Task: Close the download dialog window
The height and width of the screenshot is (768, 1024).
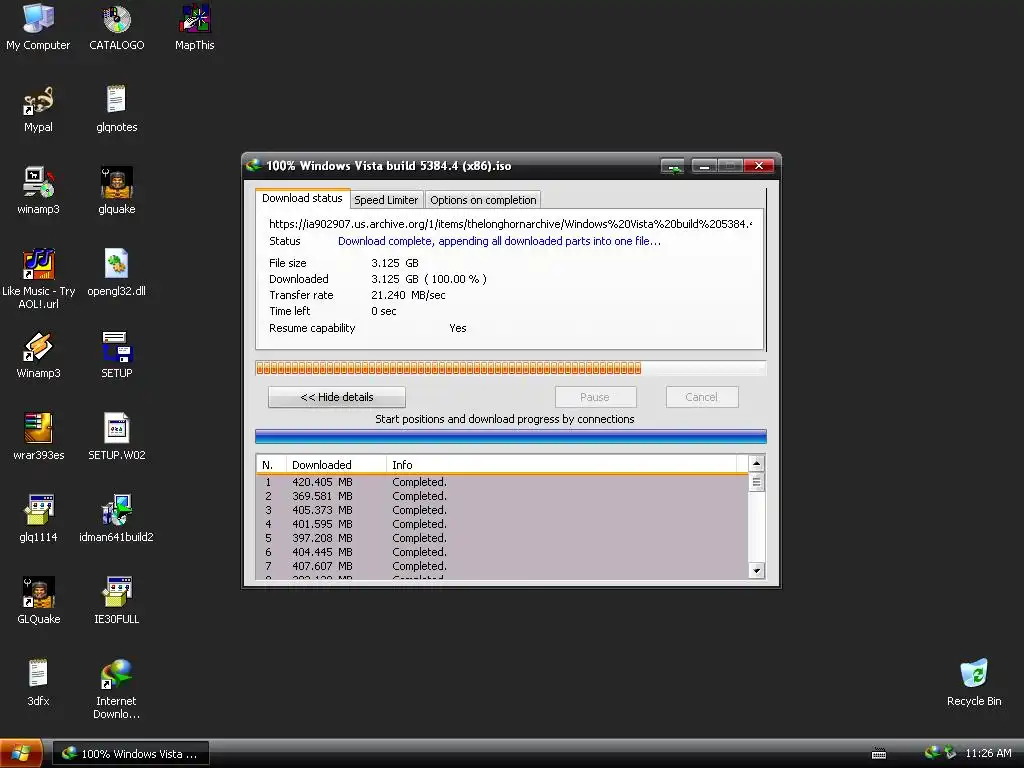Action: point(759,167)
